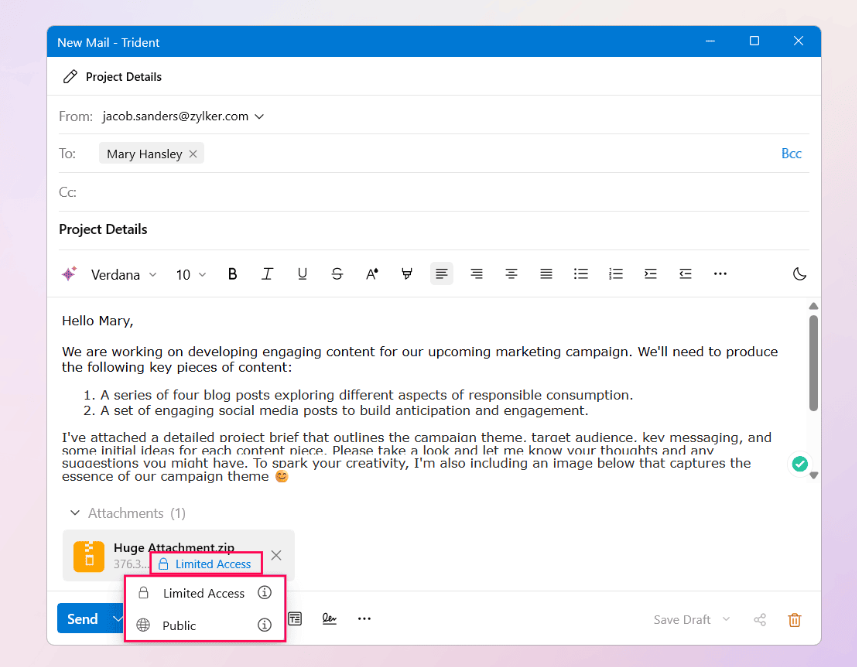857x667 pixels.
Task: Click the scroll up arrow in message body
Action: tap(813, 306)
